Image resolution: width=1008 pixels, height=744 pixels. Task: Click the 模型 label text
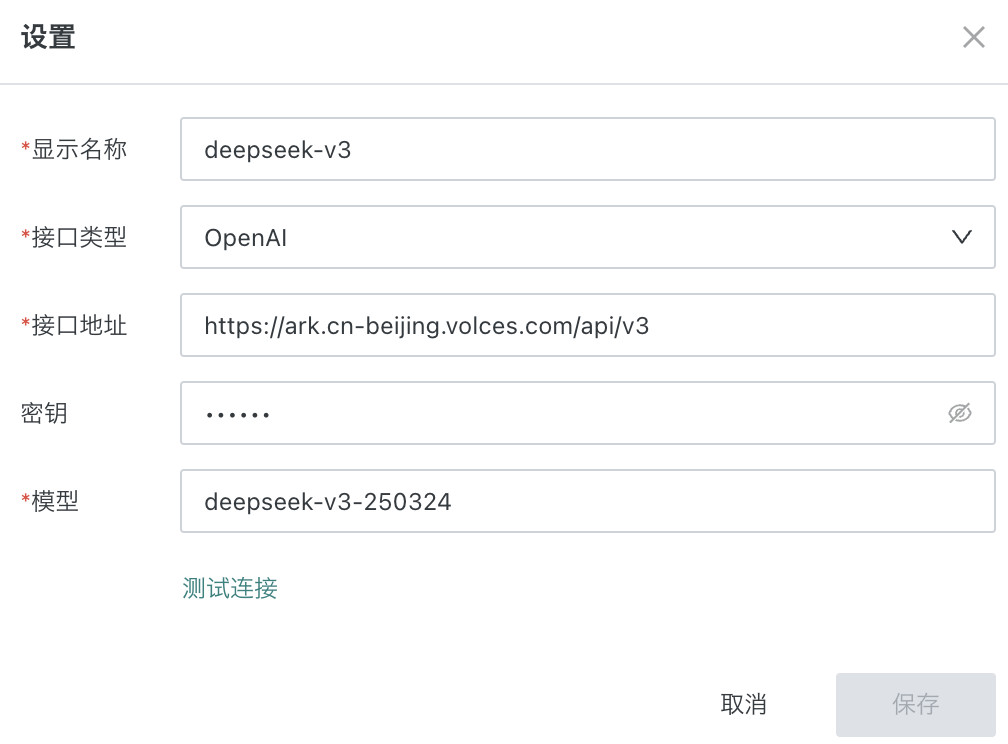tap(55, 501)
